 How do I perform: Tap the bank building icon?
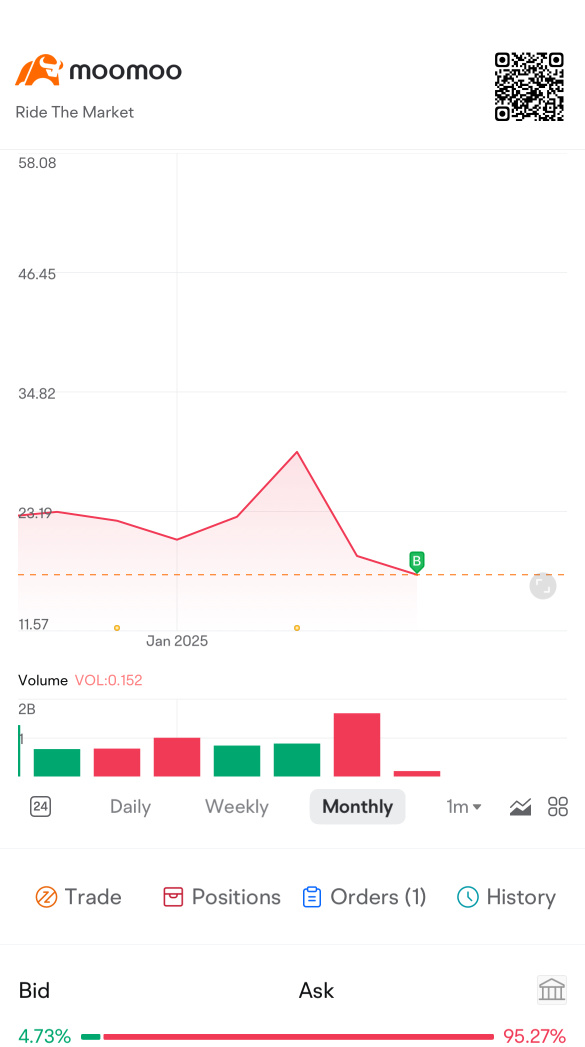point(552,990)
